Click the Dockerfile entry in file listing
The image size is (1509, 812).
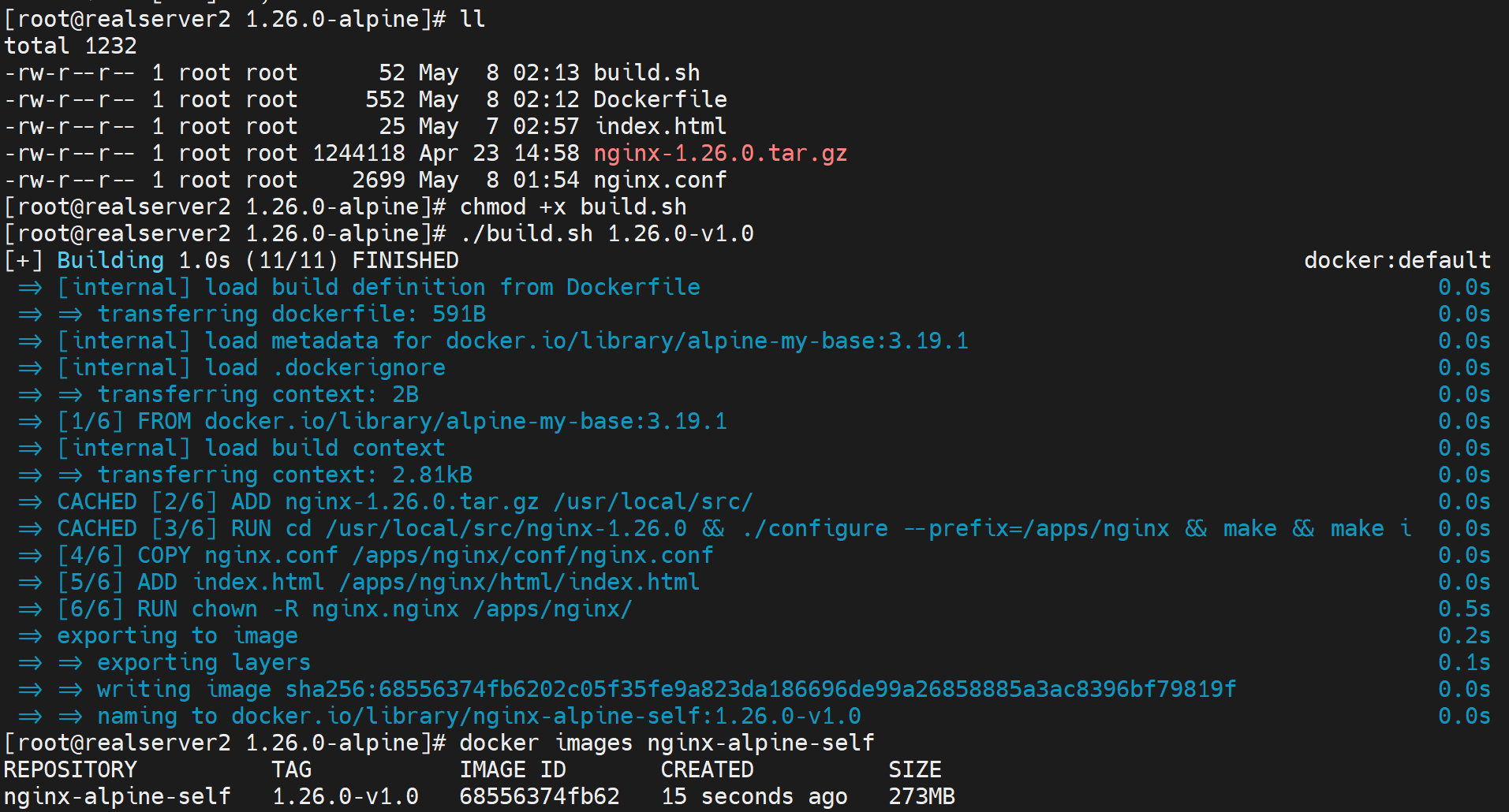659,99
